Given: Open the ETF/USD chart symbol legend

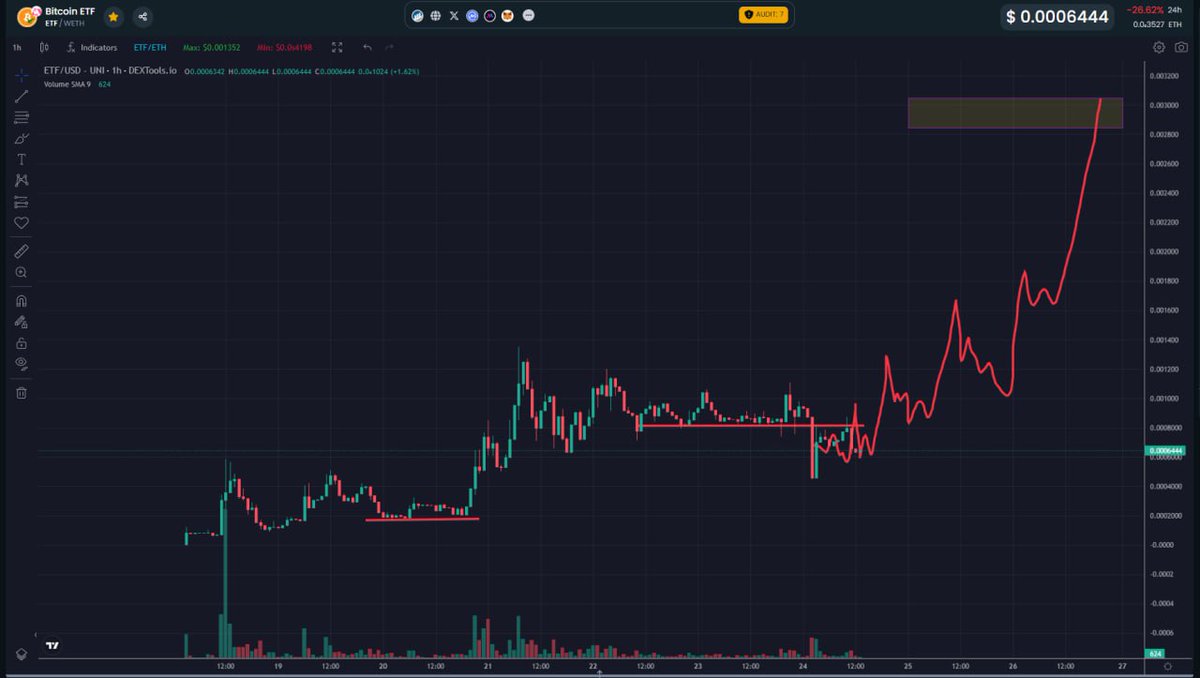Looking at the screenshot, I should tap(110, 71).
